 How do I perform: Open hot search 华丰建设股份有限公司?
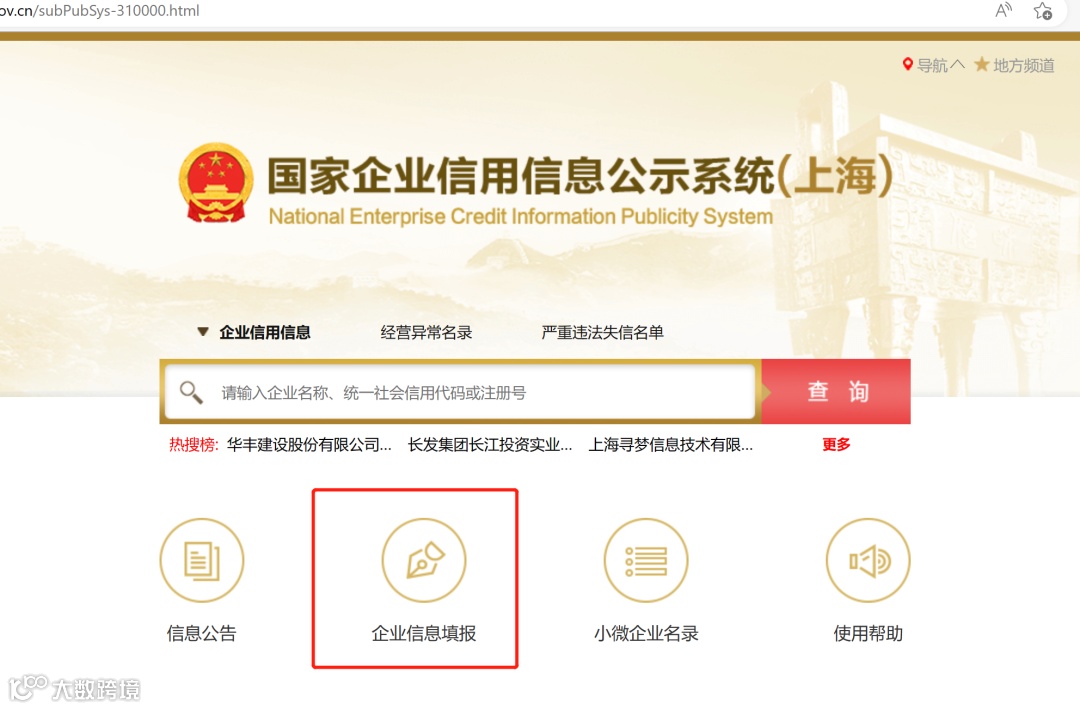pos(309,444)
